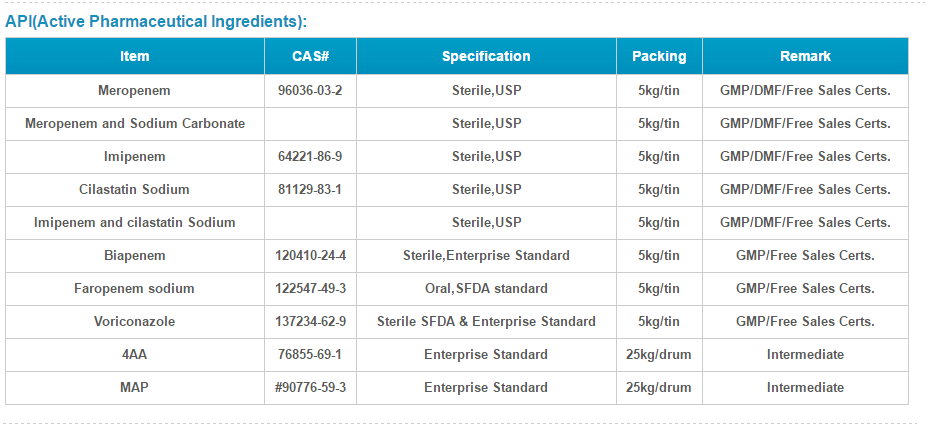Image resolution: width=930 pixels, height=424 pixels.
Task: Click Imipenem and cilastatin Sodium cell
Action: (135, 223)
